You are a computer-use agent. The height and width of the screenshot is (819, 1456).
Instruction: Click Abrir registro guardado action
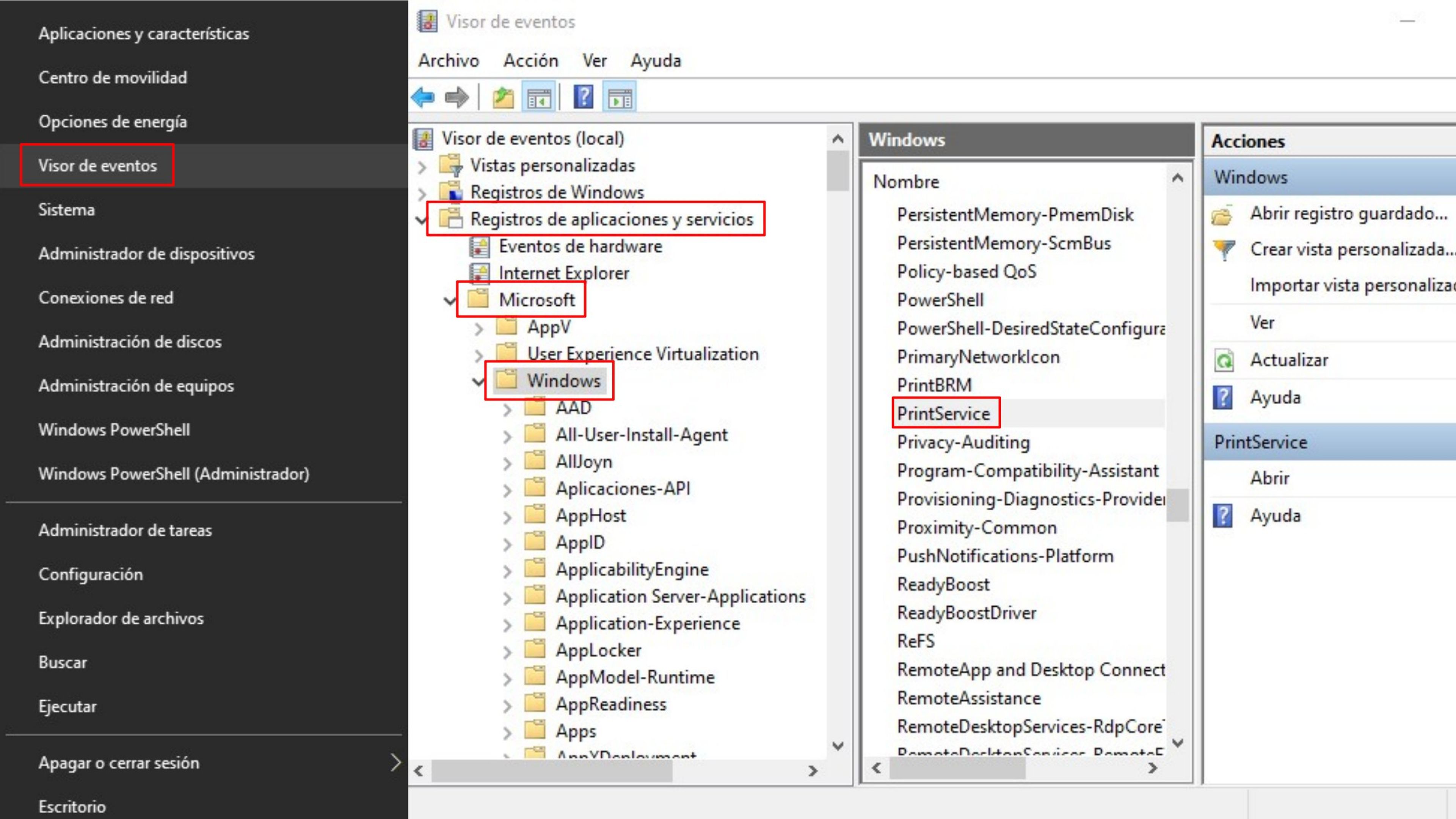[1349, 213]
